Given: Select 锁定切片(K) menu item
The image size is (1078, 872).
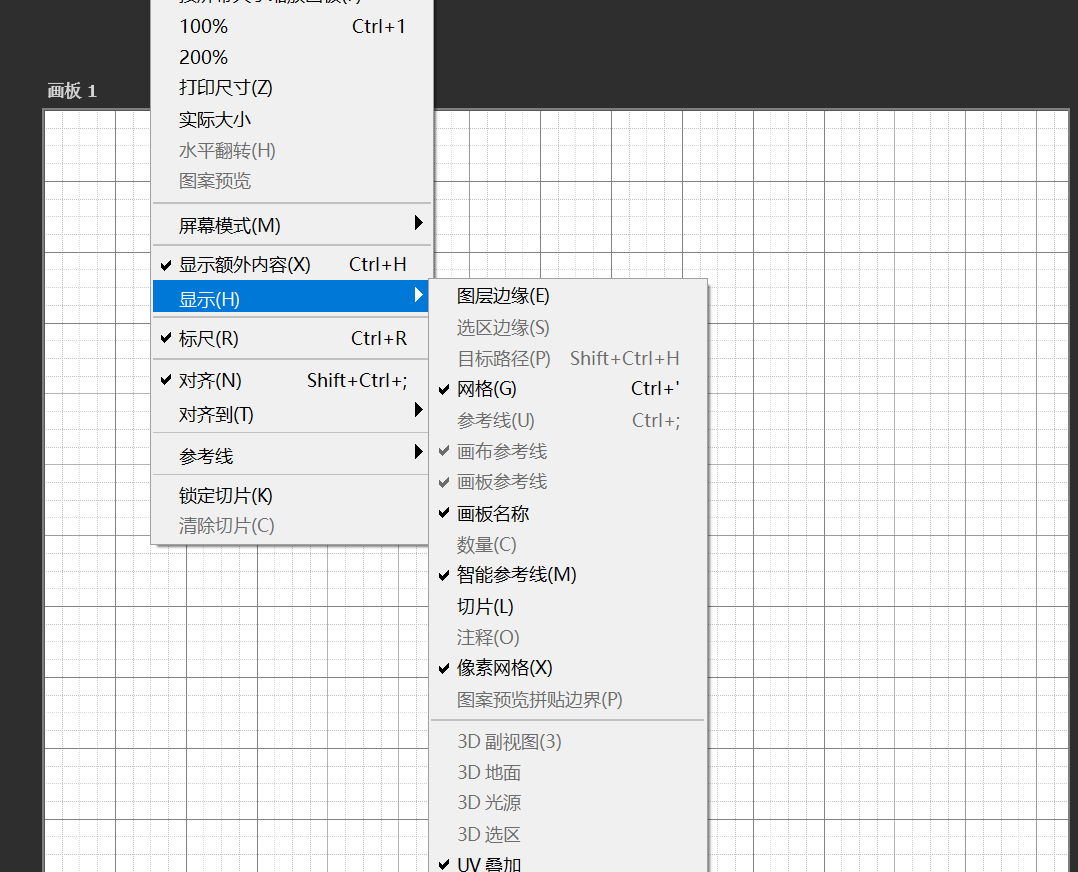Looking at the screenshot, I should click(x=292, y=495).
